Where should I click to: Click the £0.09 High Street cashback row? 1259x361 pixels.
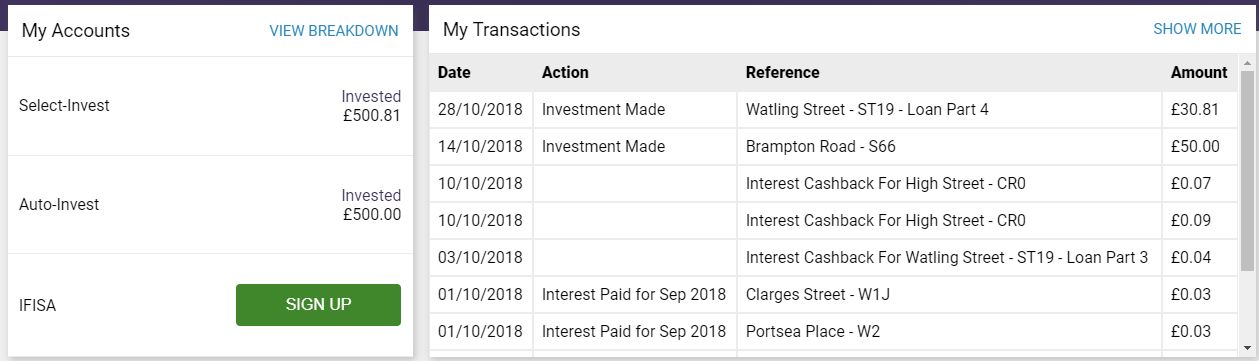coord(834,221)
